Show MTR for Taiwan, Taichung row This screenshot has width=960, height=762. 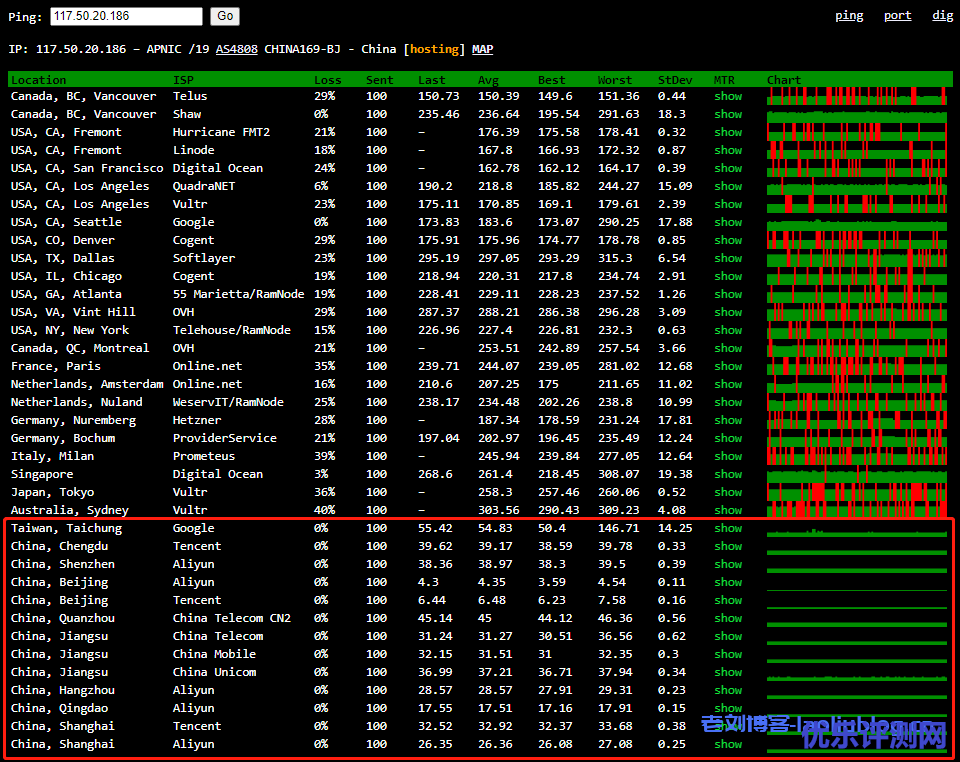click(x=728, y=528)
